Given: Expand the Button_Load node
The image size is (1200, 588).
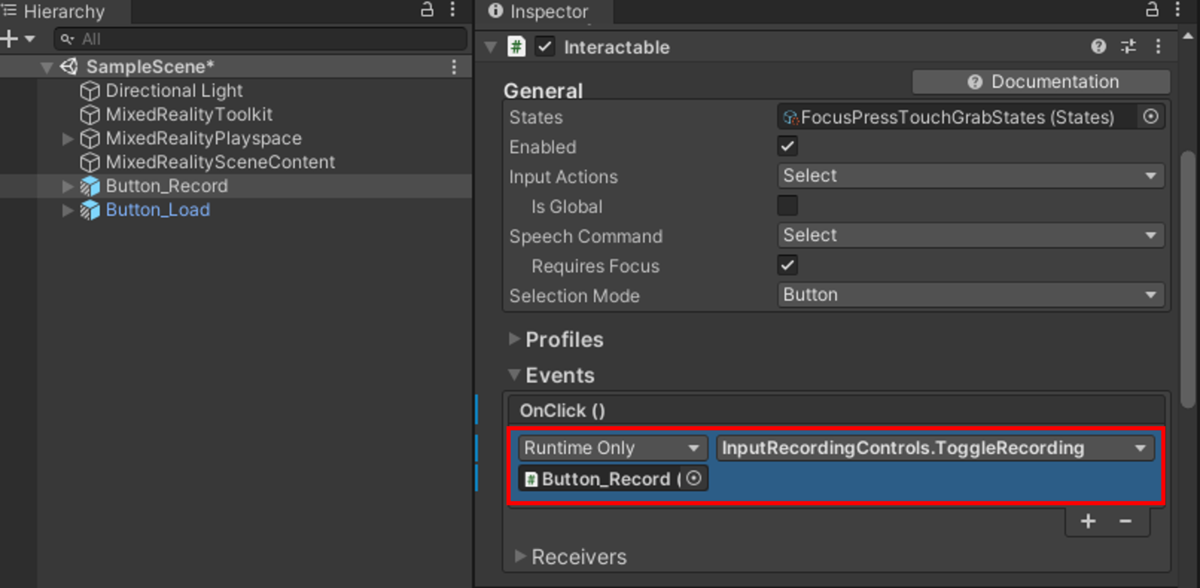Looking at the screenshot, I should pyautogui.click(x=68, y=210).
